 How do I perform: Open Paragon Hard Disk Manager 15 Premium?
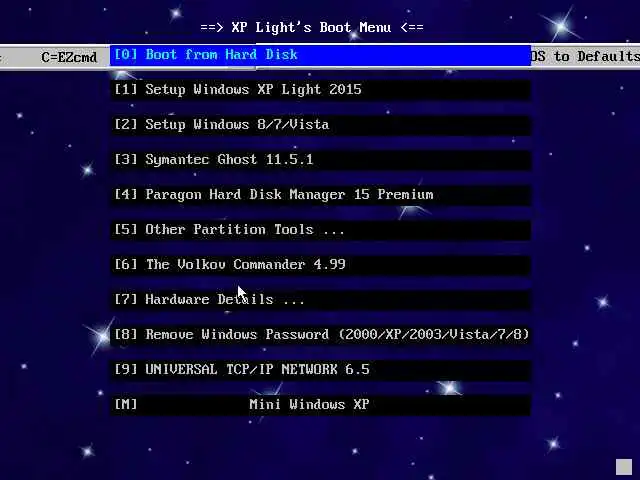(320, 195)
